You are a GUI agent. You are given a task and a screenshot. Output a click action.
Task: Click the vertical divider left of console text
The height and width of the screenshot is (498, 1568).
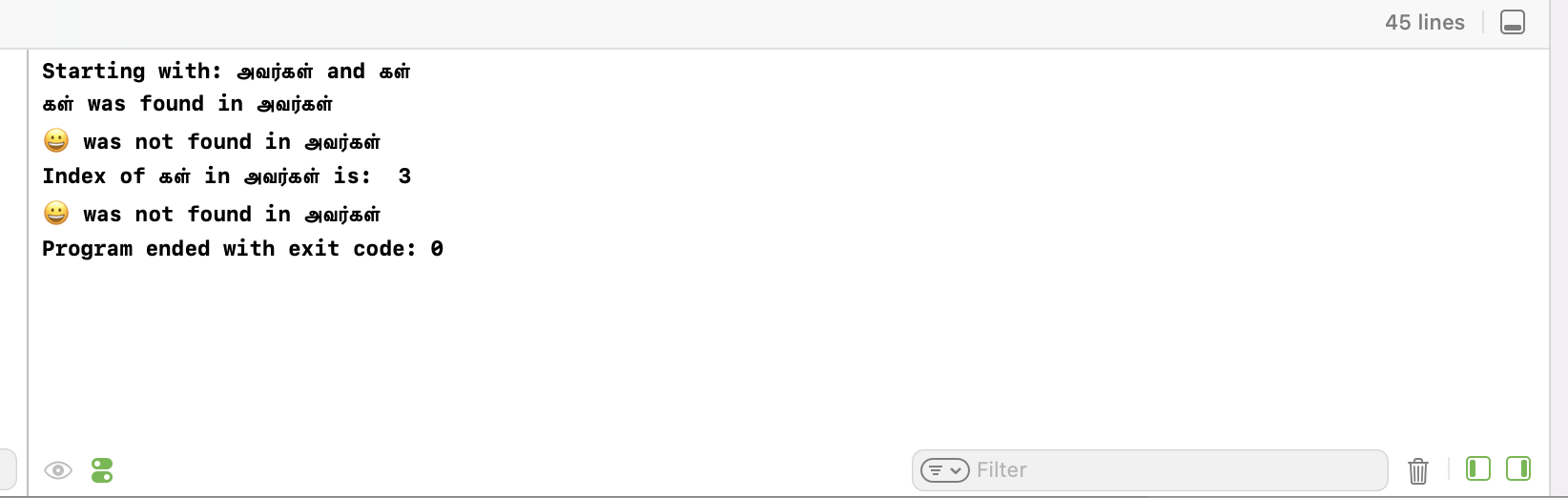click(x=28, y=273)
